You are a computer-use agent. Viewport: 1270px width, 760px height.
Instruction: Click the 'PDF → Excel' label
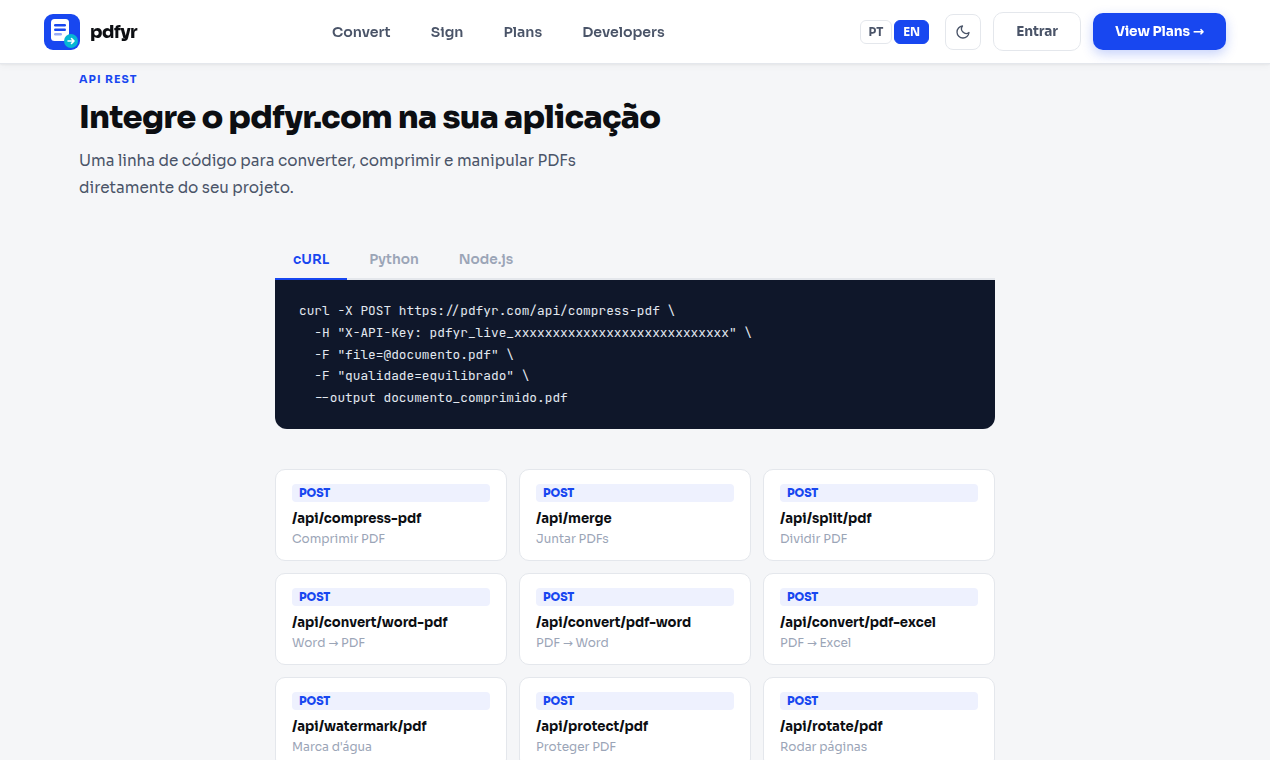tap(815, 643)
